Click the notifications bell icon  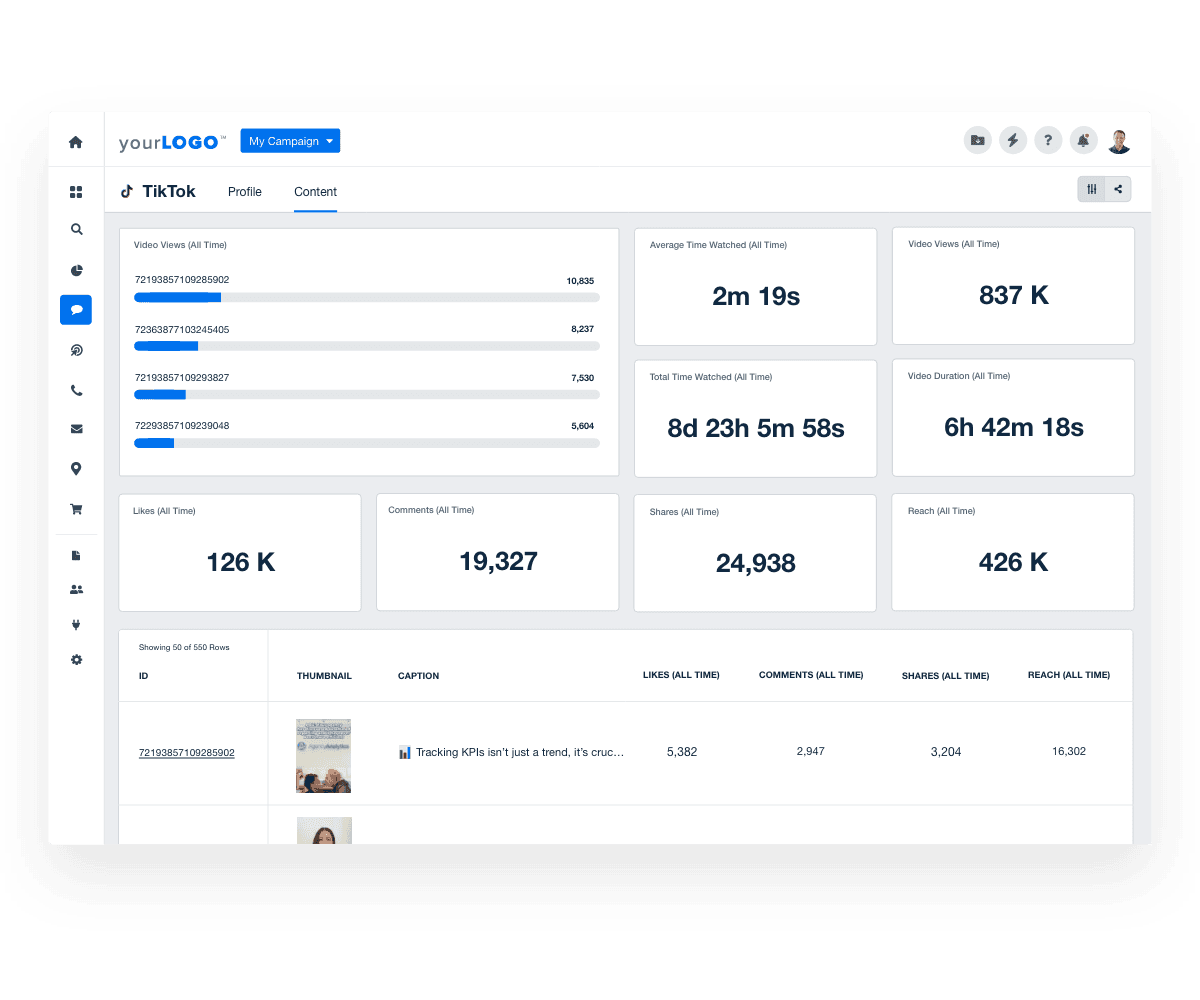[1084, 140]
